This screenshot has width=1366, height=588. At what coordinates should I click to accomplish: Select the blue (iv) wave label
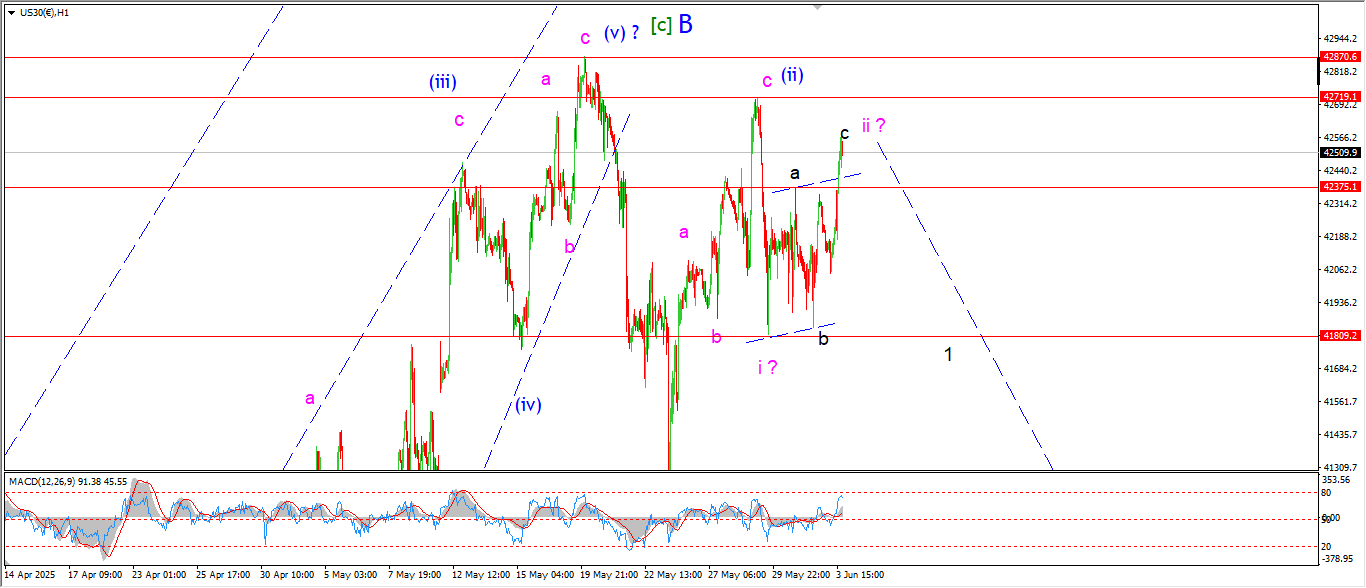tap(528, 405)
